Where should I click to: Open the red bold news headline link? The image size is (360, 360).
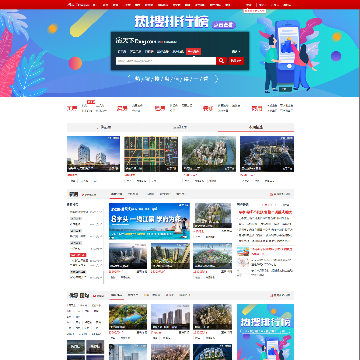click(265, 212)
